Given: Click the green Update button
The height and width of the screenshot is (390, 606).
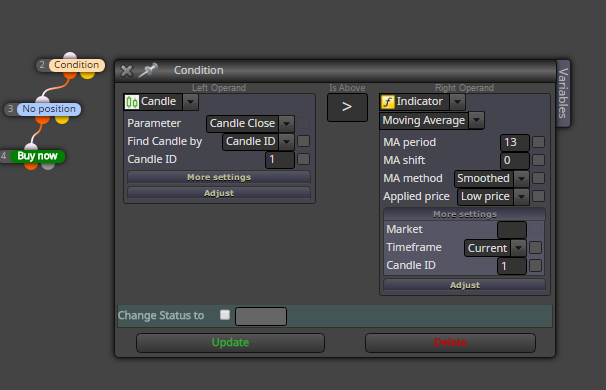Looking at the screenshot, I should coord(230,343).
